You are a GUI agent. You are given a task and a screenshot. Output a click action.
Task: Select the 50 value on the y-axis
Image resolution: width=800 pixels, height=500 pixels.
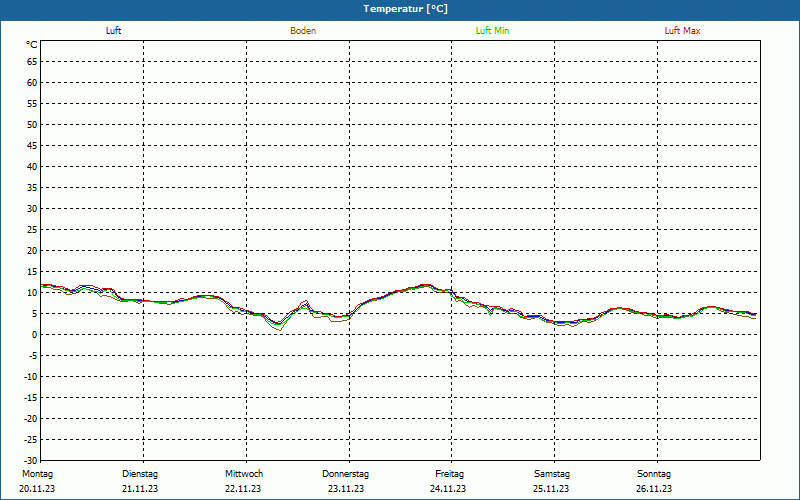tap(32, 124)
